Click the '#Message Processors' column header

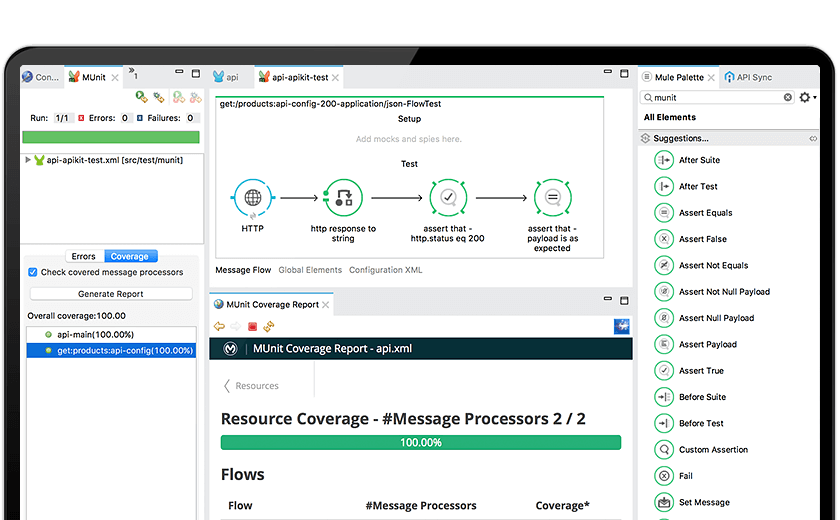tap(421, 505)
